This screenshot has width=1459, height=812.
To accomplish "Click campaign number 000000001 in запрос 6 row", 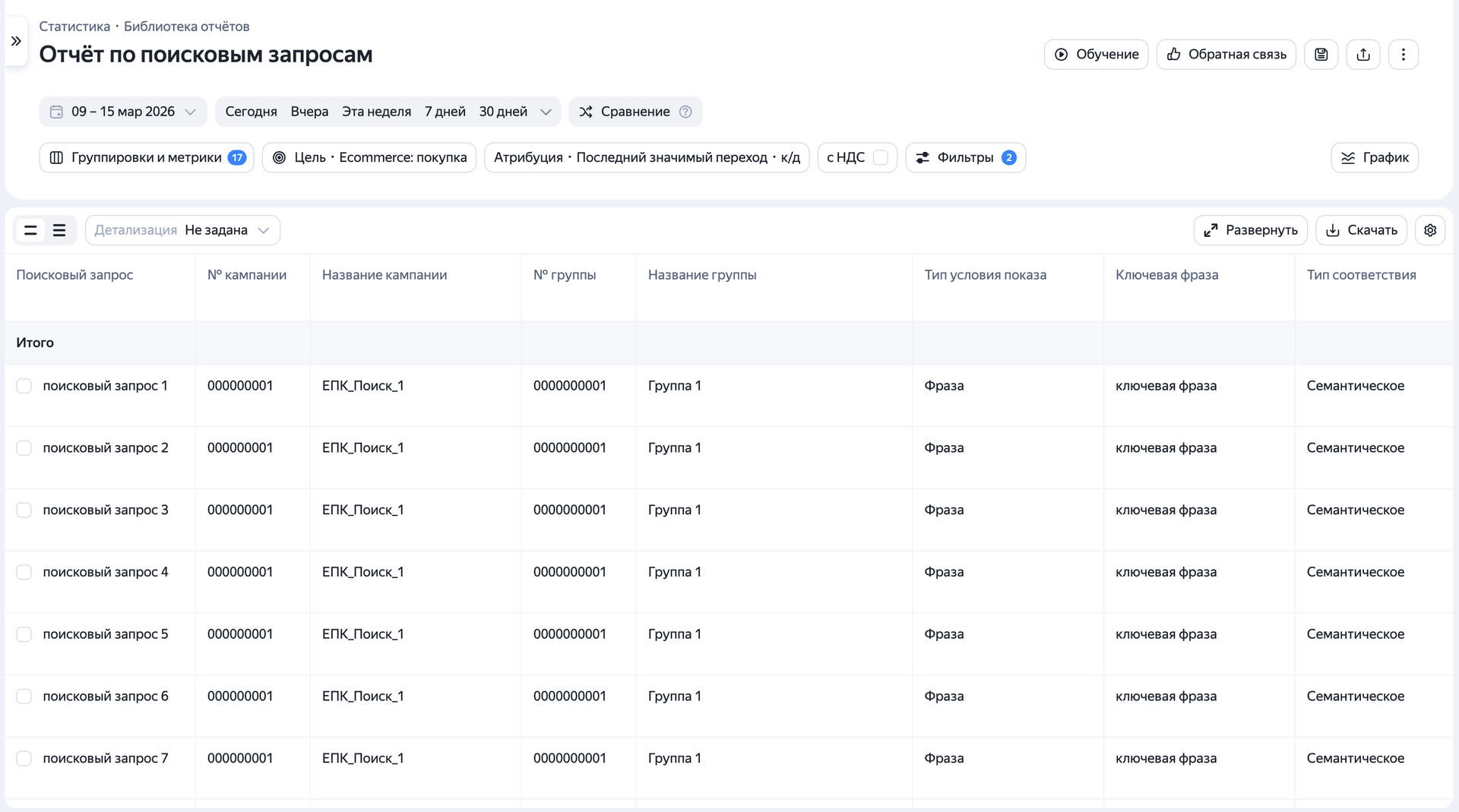I will pos(240,697).
